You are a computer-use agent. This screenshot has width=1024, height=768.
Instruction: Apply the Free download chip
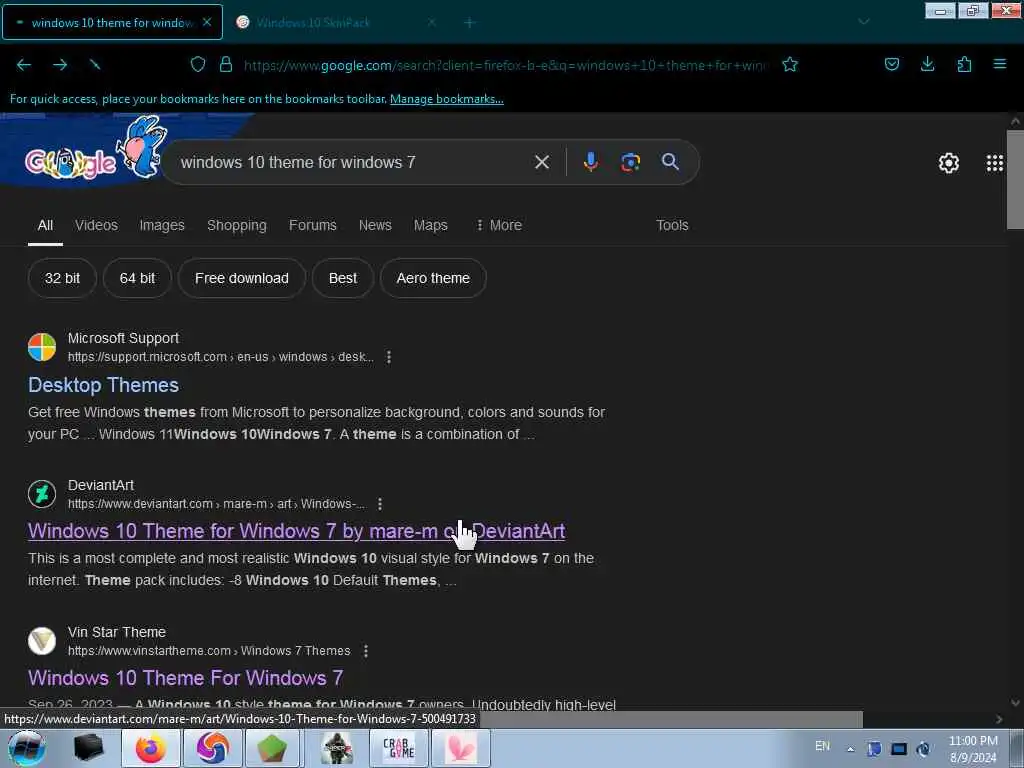(x=242, y=278)
